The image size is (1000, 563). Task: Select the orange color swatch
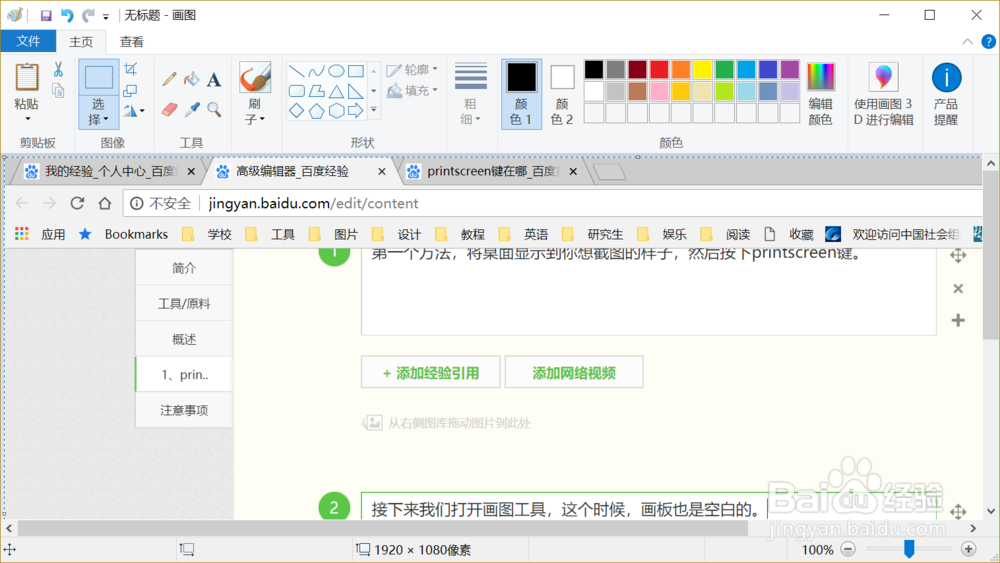click(x=680, y=69)
